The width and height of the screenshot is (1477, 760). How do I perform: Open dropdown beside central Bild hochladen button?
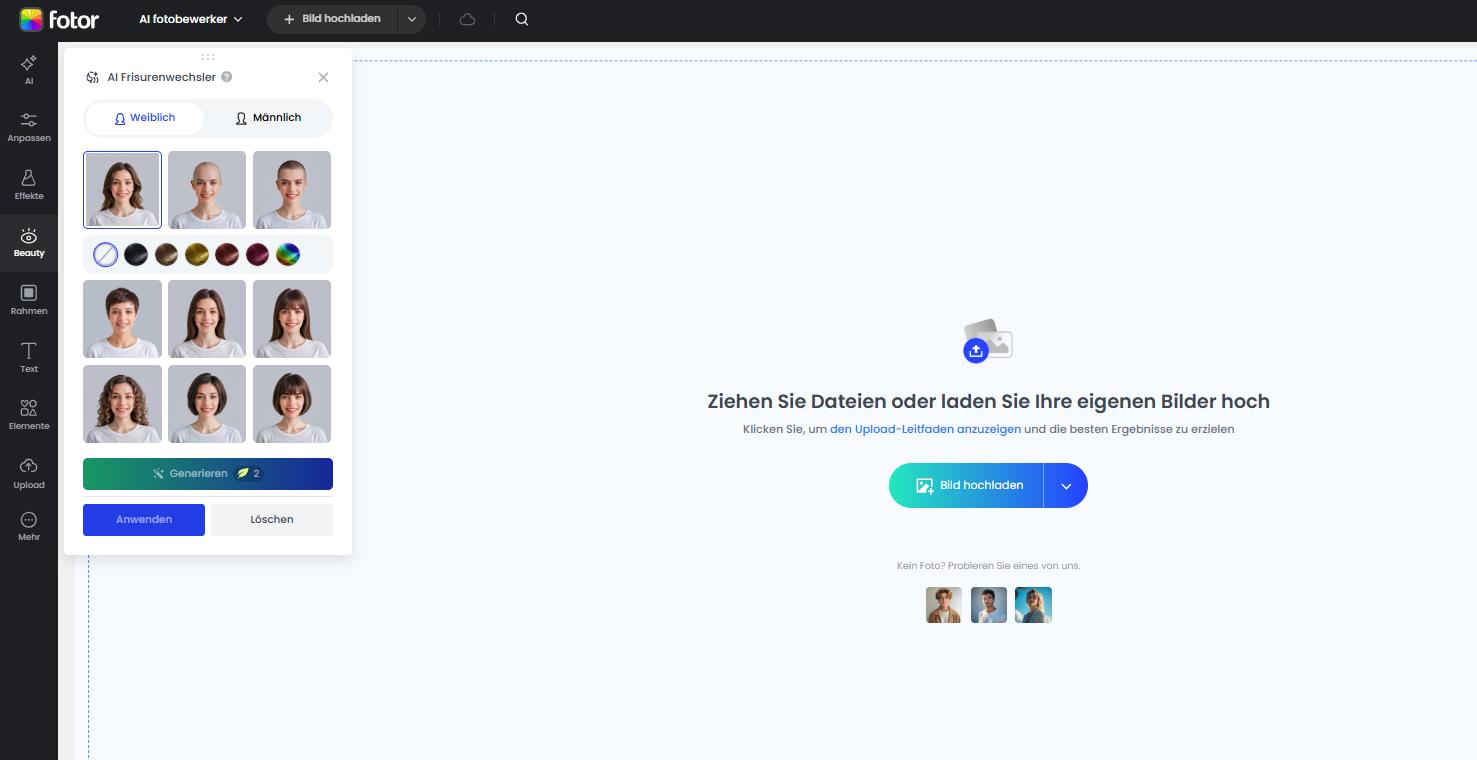[x=1066, y=486]
